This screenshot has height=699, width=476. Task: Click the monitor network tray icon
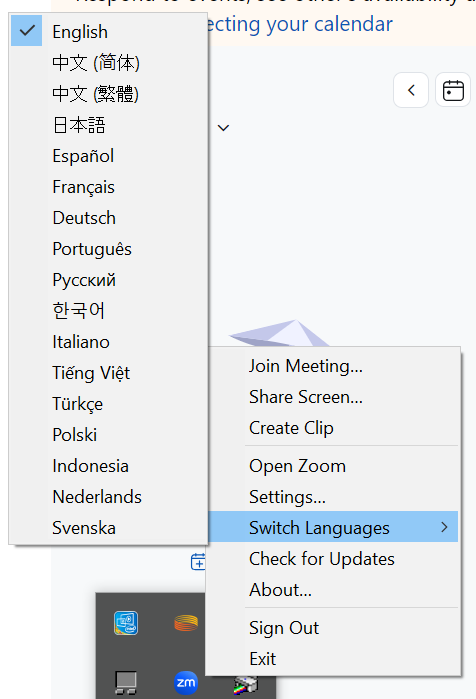(126, 683)
